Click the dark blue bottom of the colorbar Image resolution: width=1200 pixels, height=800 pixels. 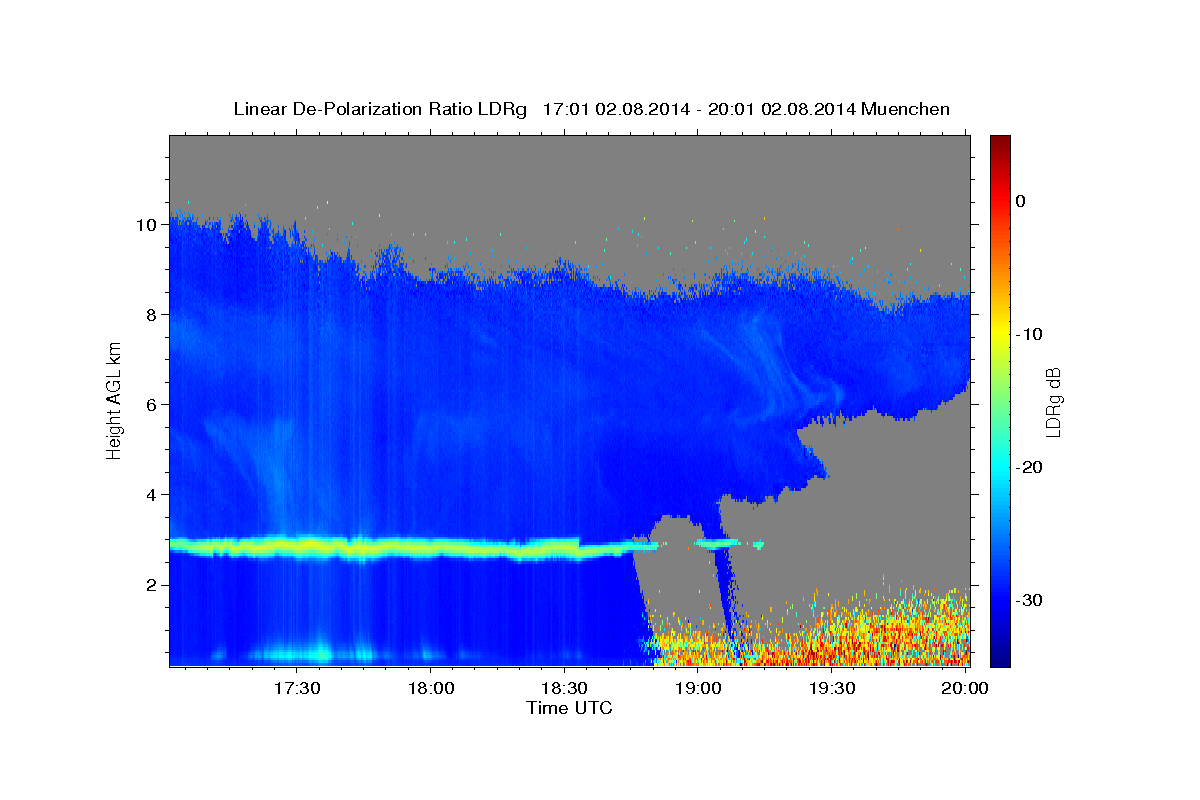click(x=1000, y=655)
